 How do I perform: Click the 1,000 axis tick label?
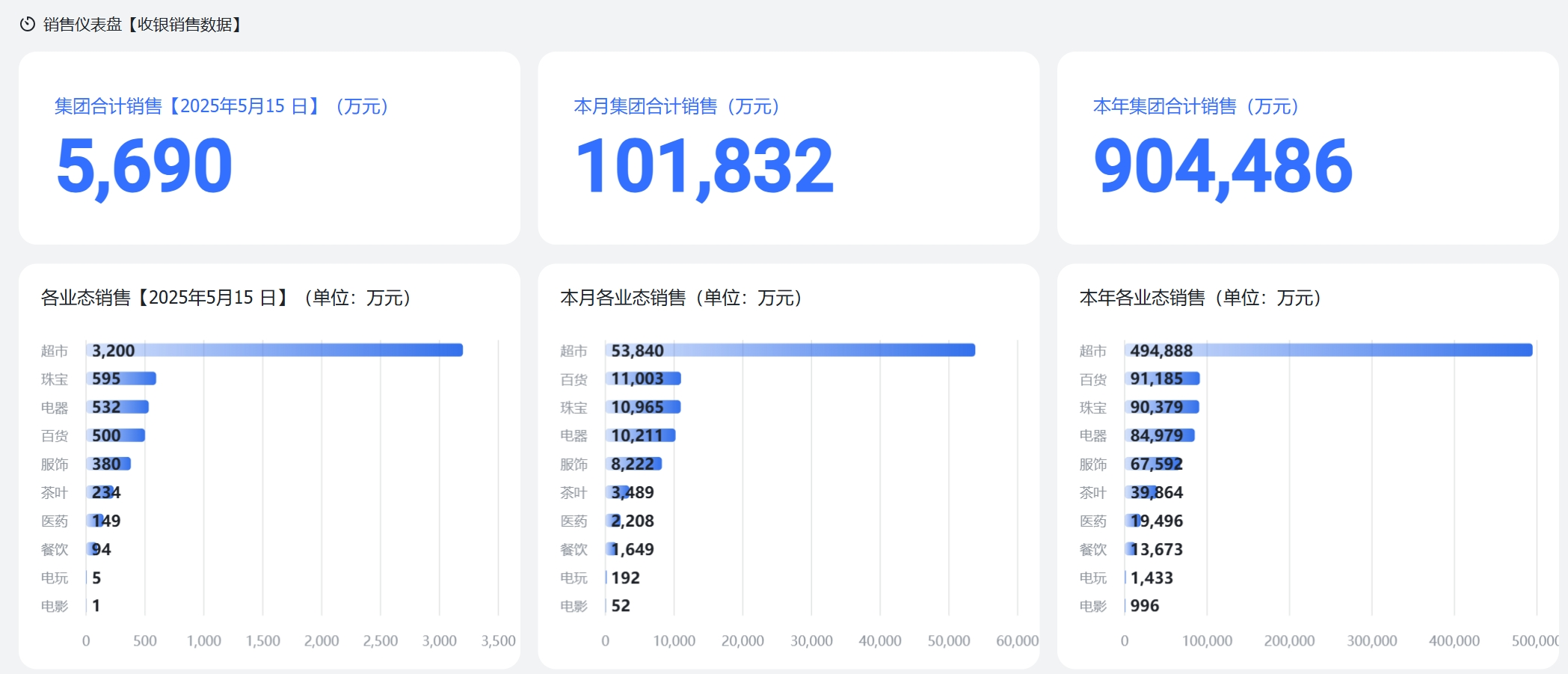click(204, 641)
